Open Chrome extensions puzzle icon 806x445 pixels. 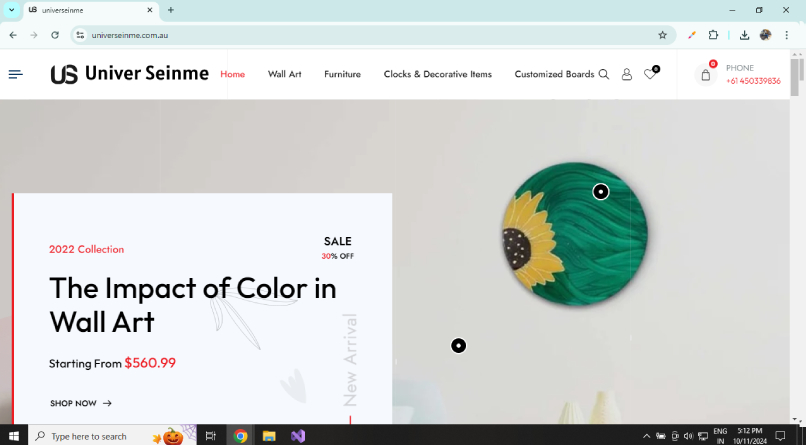[713, 35]
